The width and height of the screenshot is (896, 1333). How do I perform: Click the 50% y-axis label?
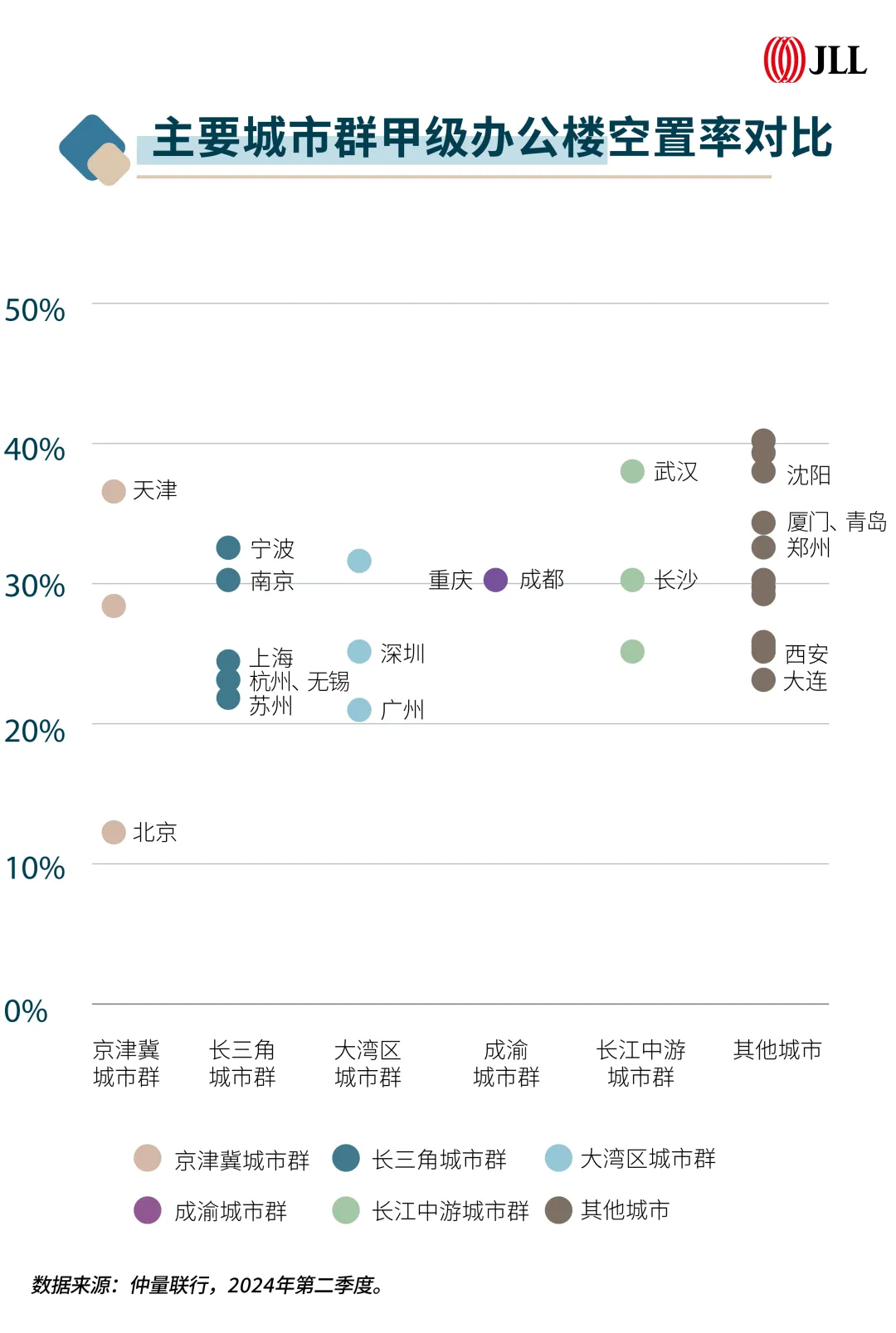coord(35,310)
